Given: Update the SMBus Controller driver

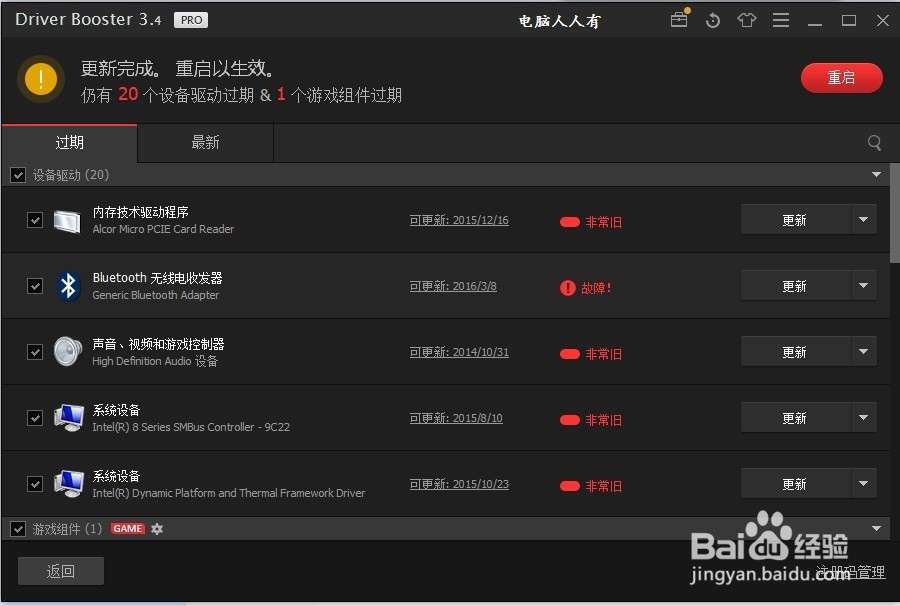Looking at the screenshot, I should coord(796,418).
